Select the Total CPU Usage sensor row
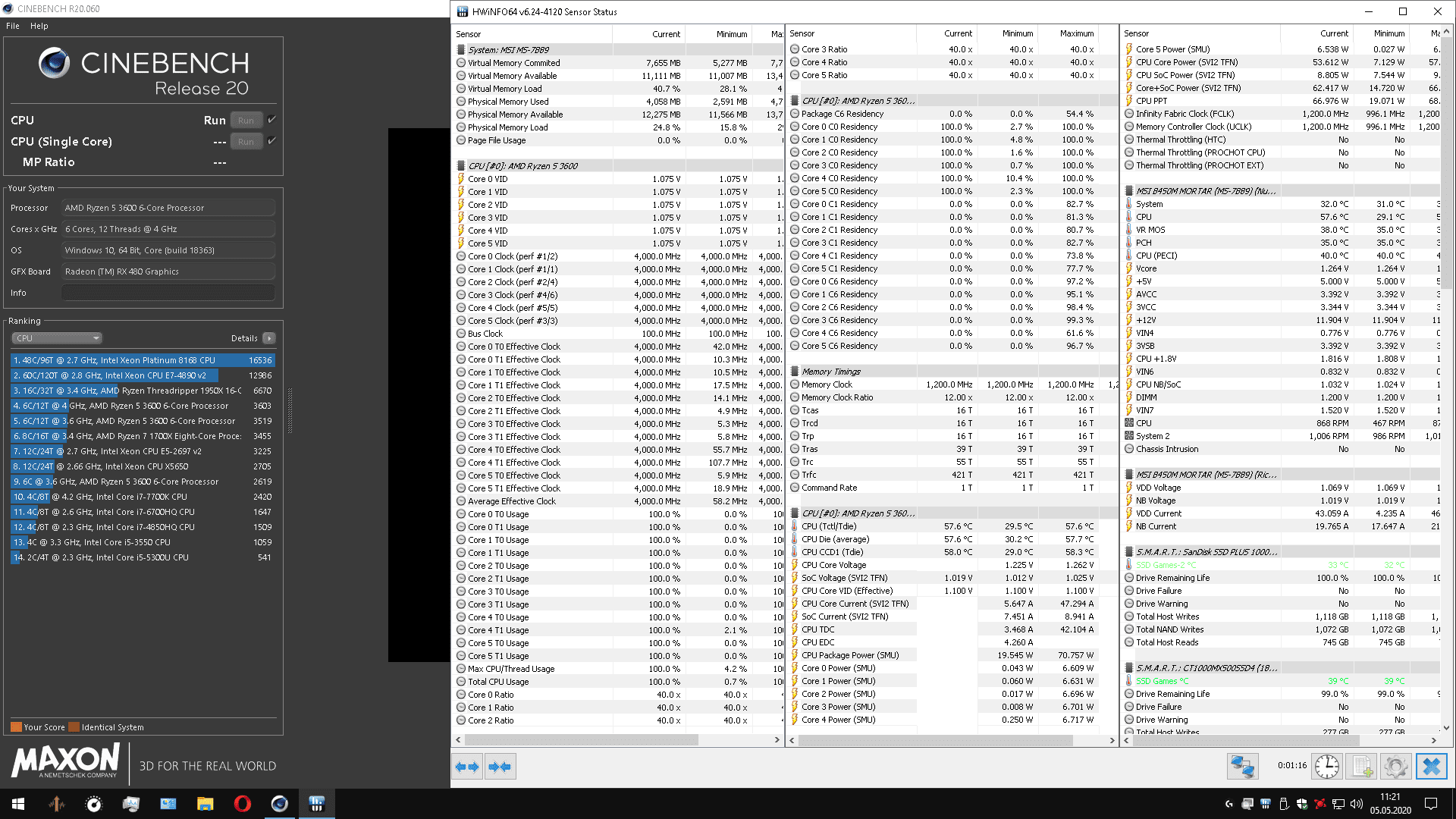The image size is (1456, 819). coord(618,682)
